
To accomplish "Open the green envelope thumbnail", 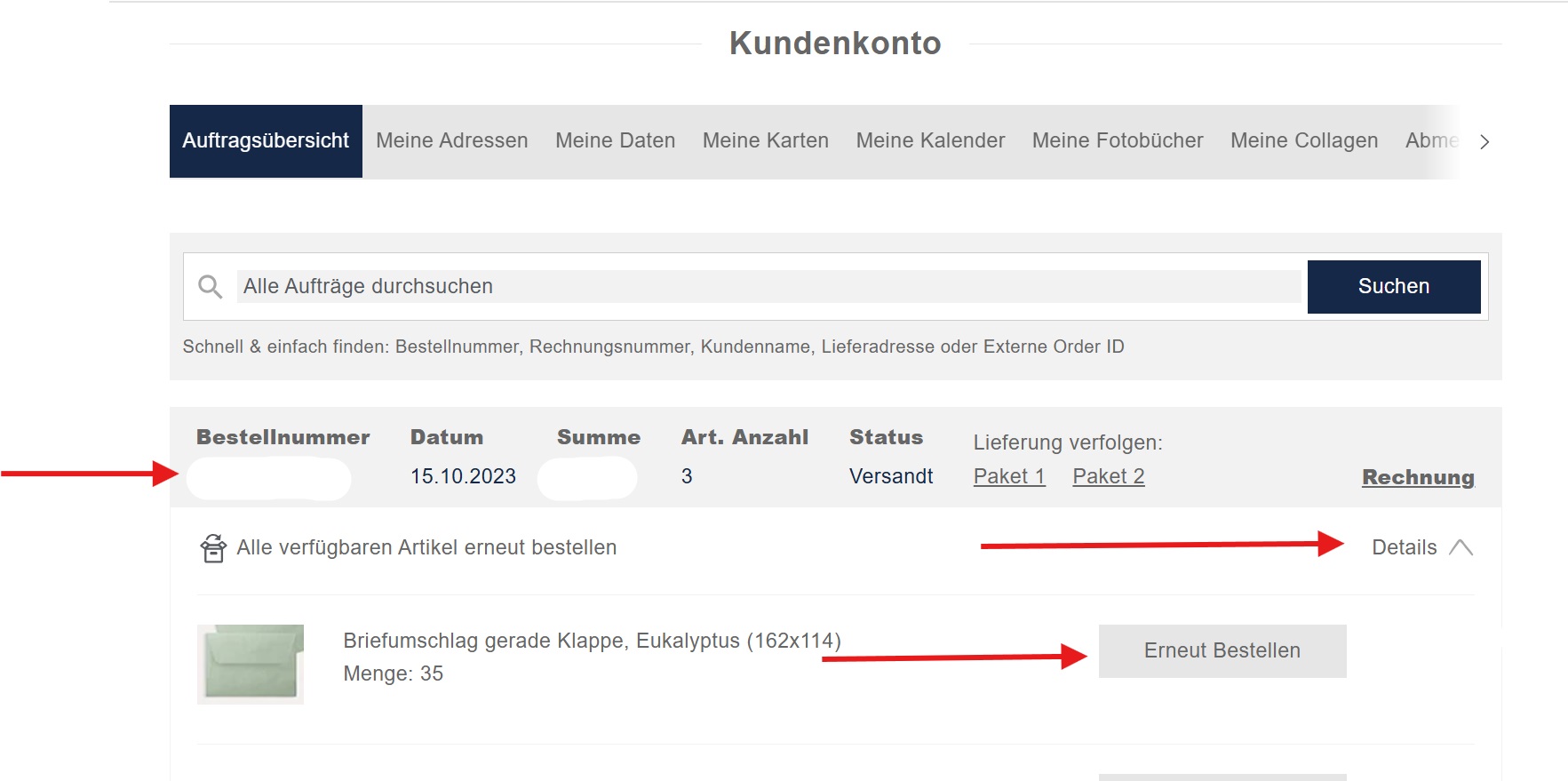I will (251, 665).
